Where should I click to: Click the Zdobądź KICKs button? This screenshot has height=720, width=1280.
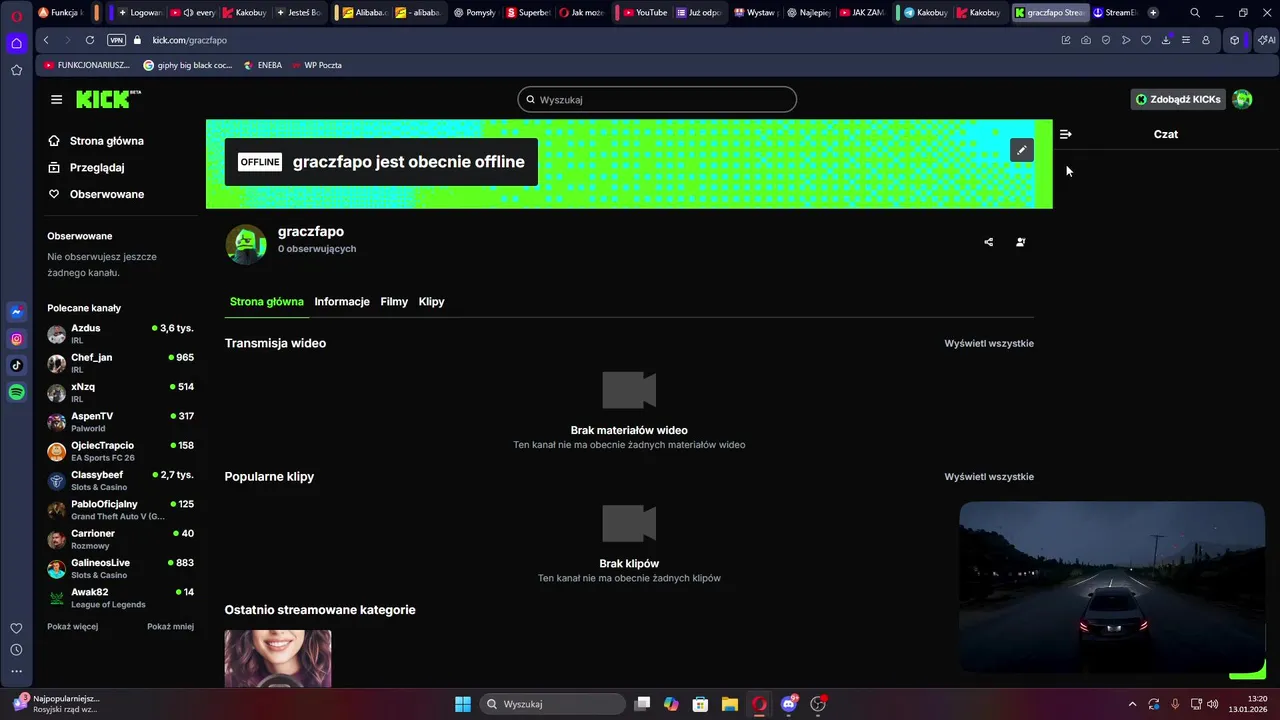(1178, 99)
